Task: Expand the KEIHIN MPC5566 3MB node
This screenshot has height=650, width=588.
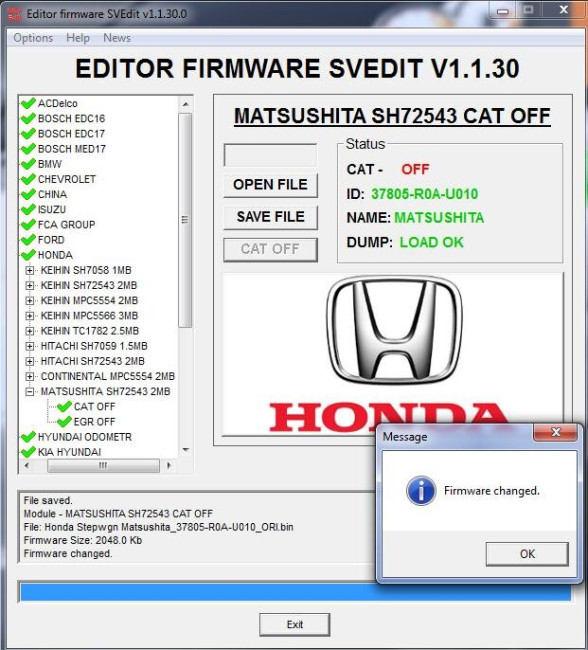Action: [29, 316]
